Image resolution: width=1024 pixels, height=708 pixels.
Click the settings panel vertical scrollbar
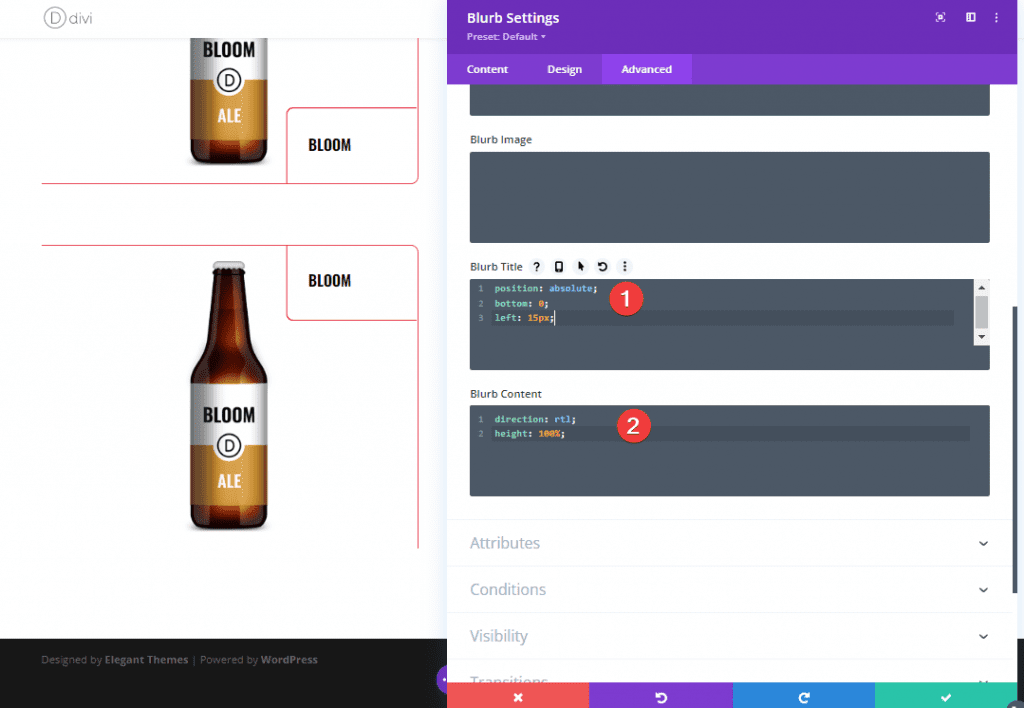[x=1014, y=449]
